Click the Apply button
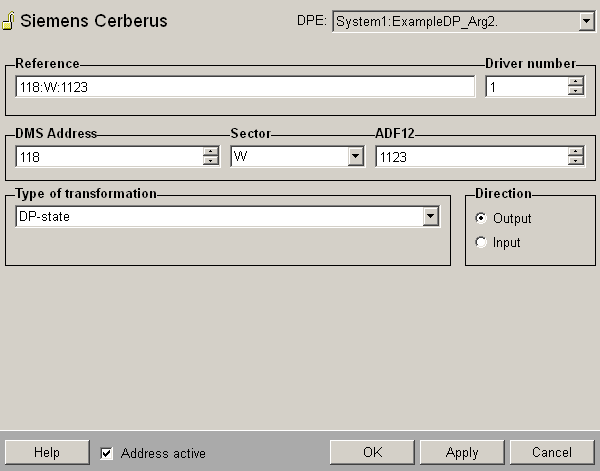 pyautogui.click(x=462, y=452)
